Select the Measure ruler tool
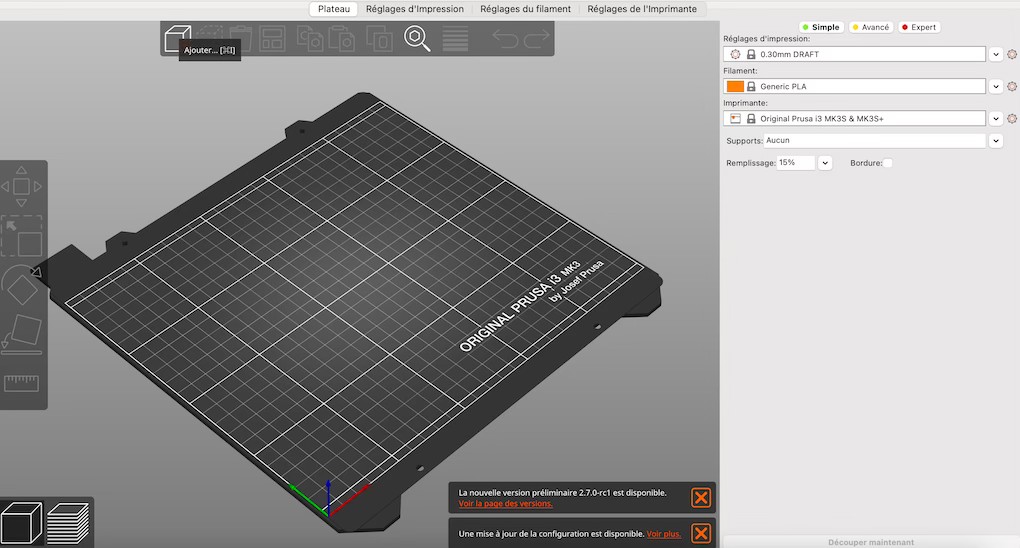Screen dimensions: 1020x548 tap(21, 383)
